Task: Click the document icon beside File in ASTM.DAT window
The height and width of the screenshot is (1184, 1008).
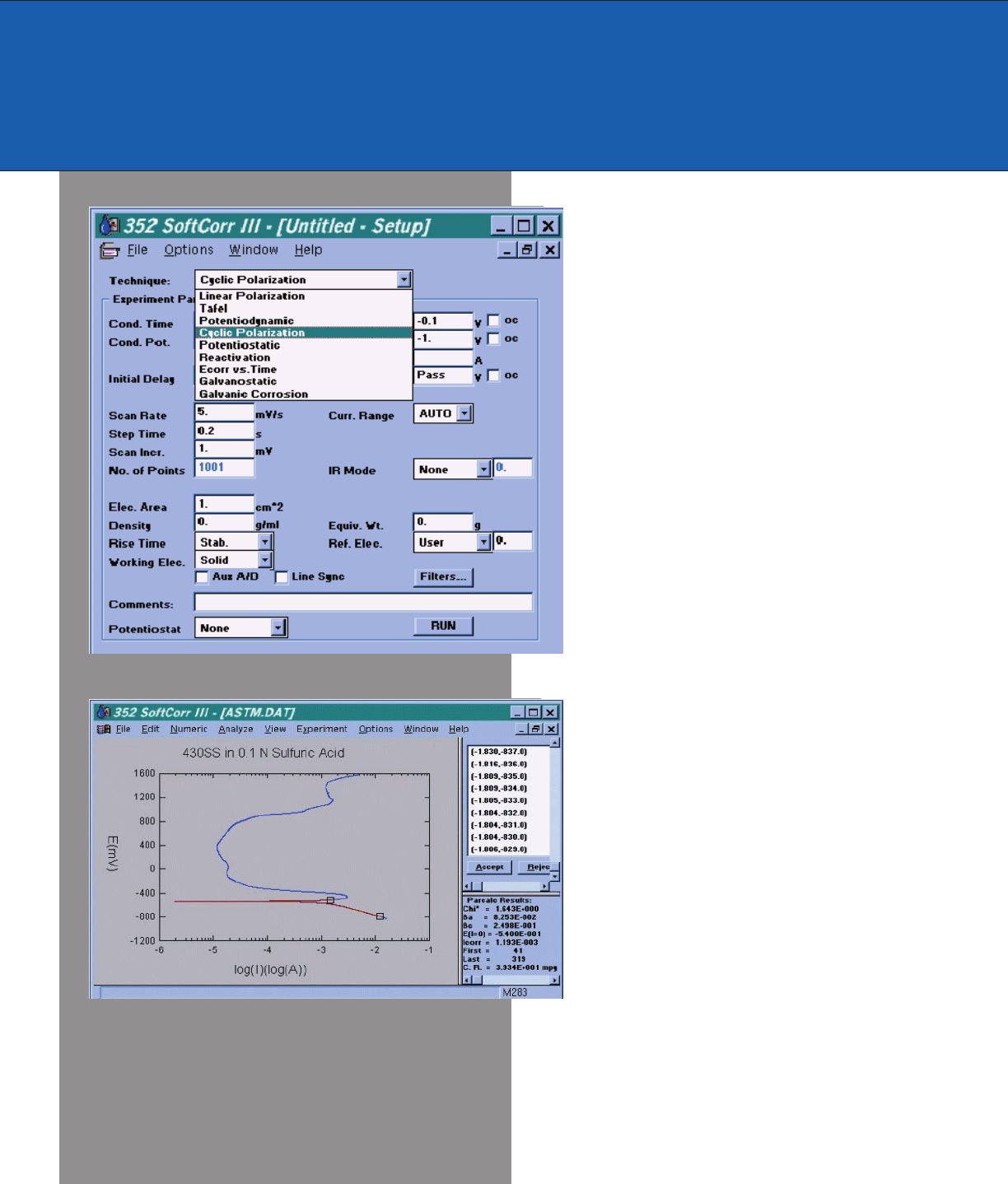Action: pyautogui.click(x=104, y=730)
